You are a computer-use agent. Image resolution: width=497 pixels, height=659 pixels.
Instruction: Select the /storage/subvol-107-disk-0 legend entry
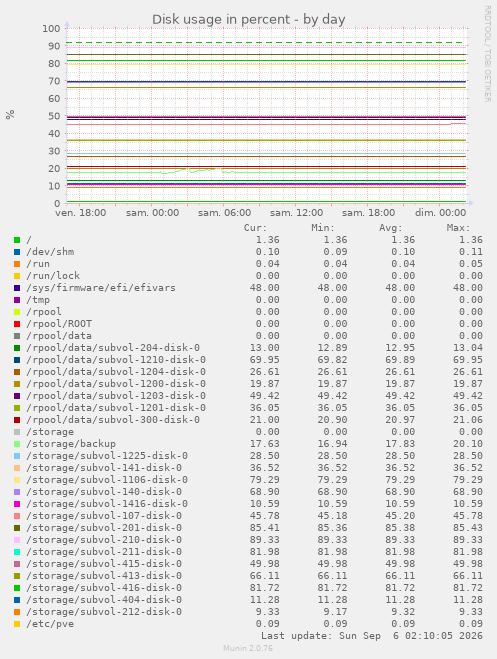click(x=104, y=516)
